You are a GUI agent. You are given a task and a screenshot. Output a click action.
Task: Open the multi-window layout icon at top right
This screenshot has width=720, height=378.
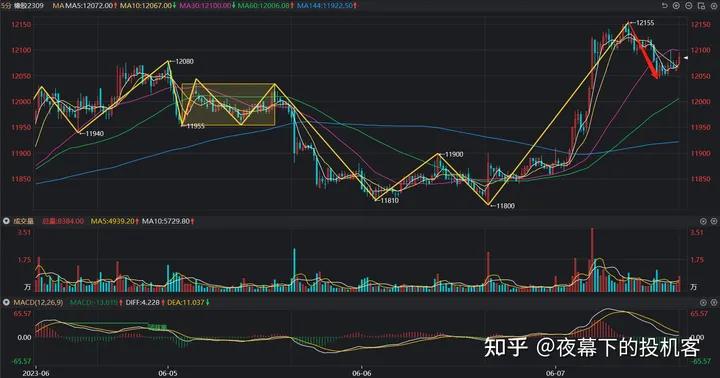coord(701,6)
